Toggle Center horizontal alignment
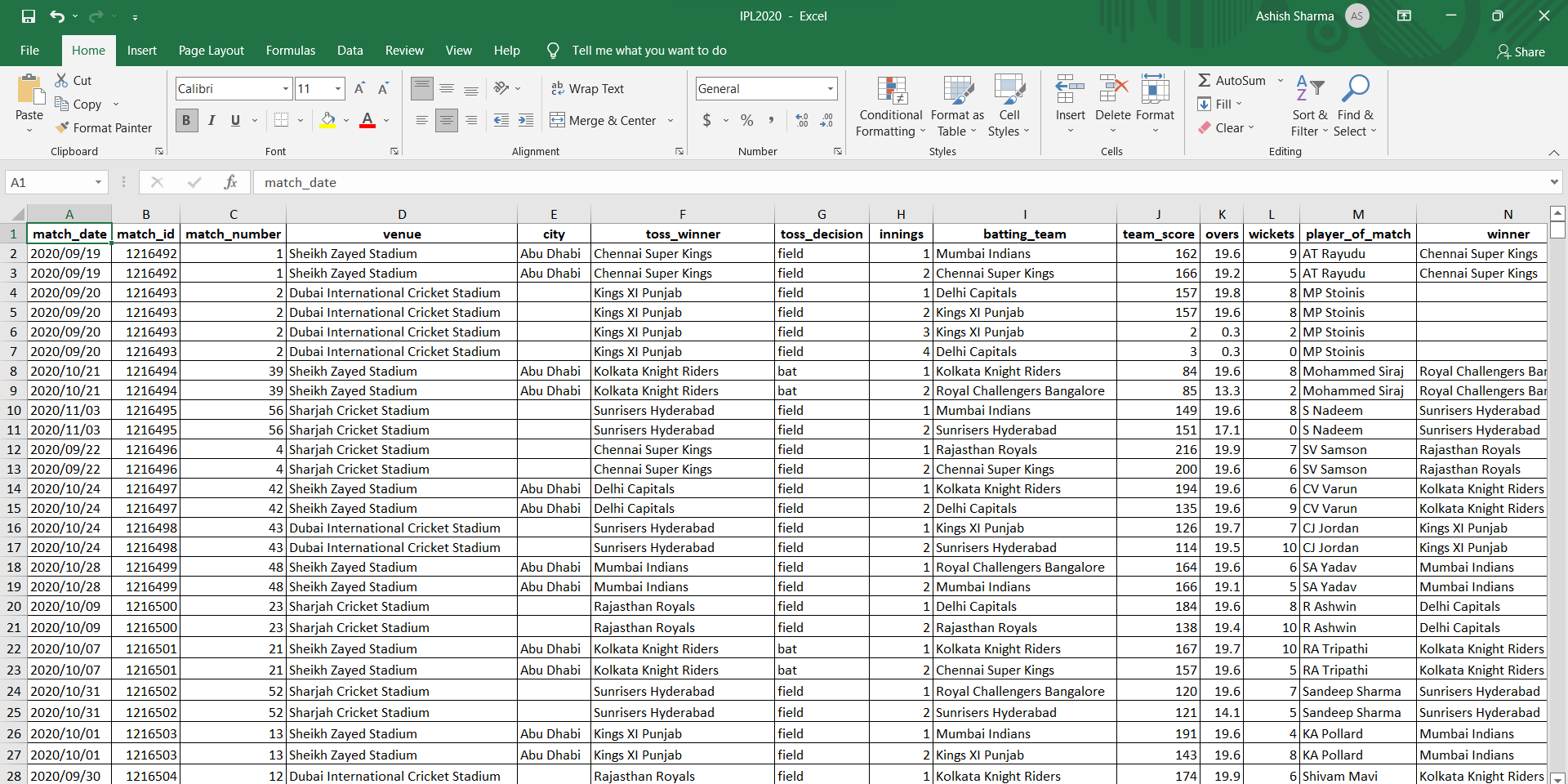The height and width of the screenshot is (784, 1568). coord(447,120)
